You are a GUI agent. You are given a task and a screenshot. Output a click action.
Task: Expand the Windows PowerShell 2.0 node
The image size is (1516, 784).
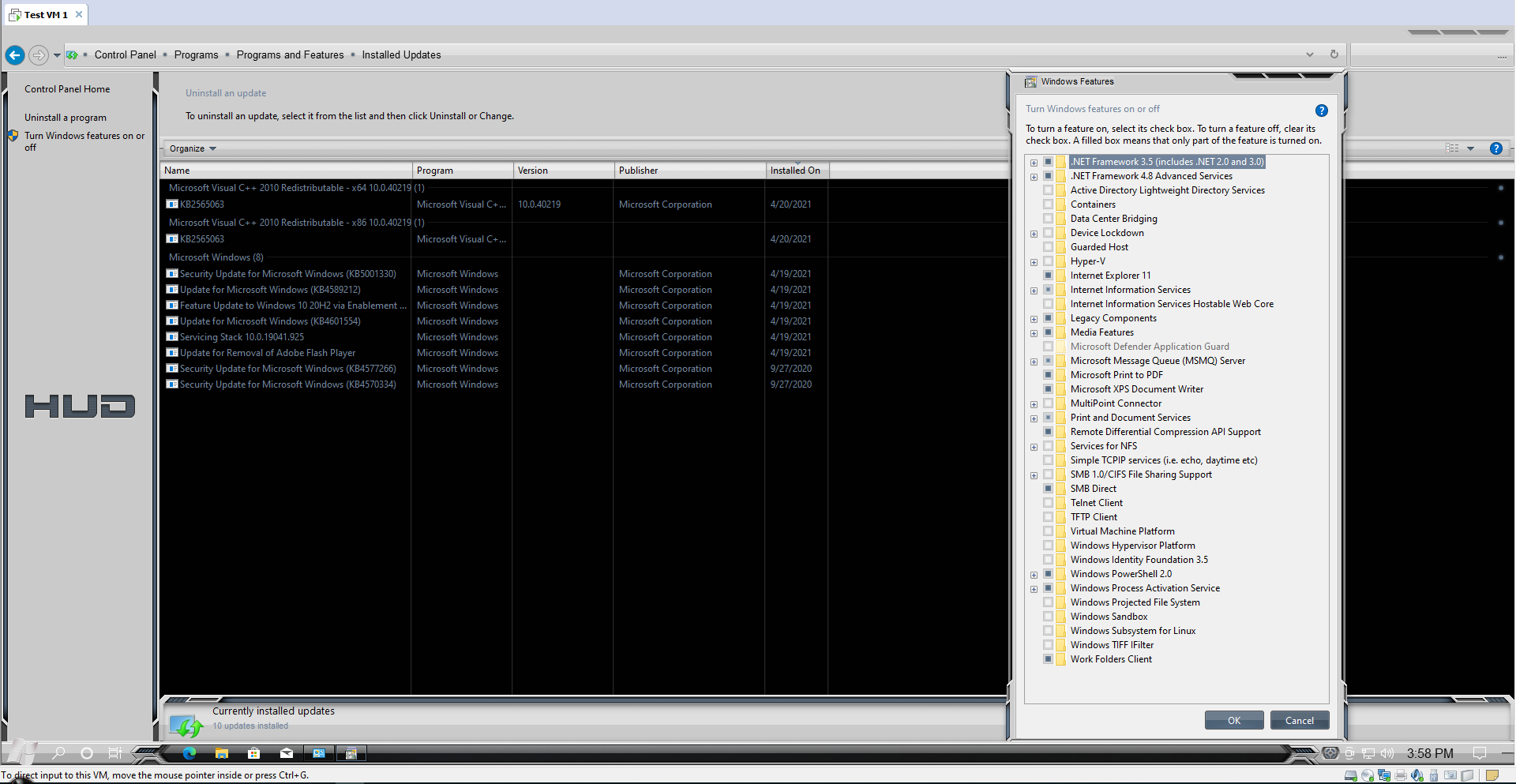click(1034, 575)
